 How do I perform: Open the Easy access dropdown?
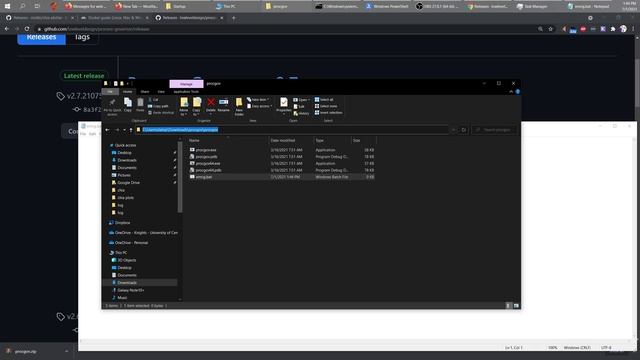click(x=260, y=106)
